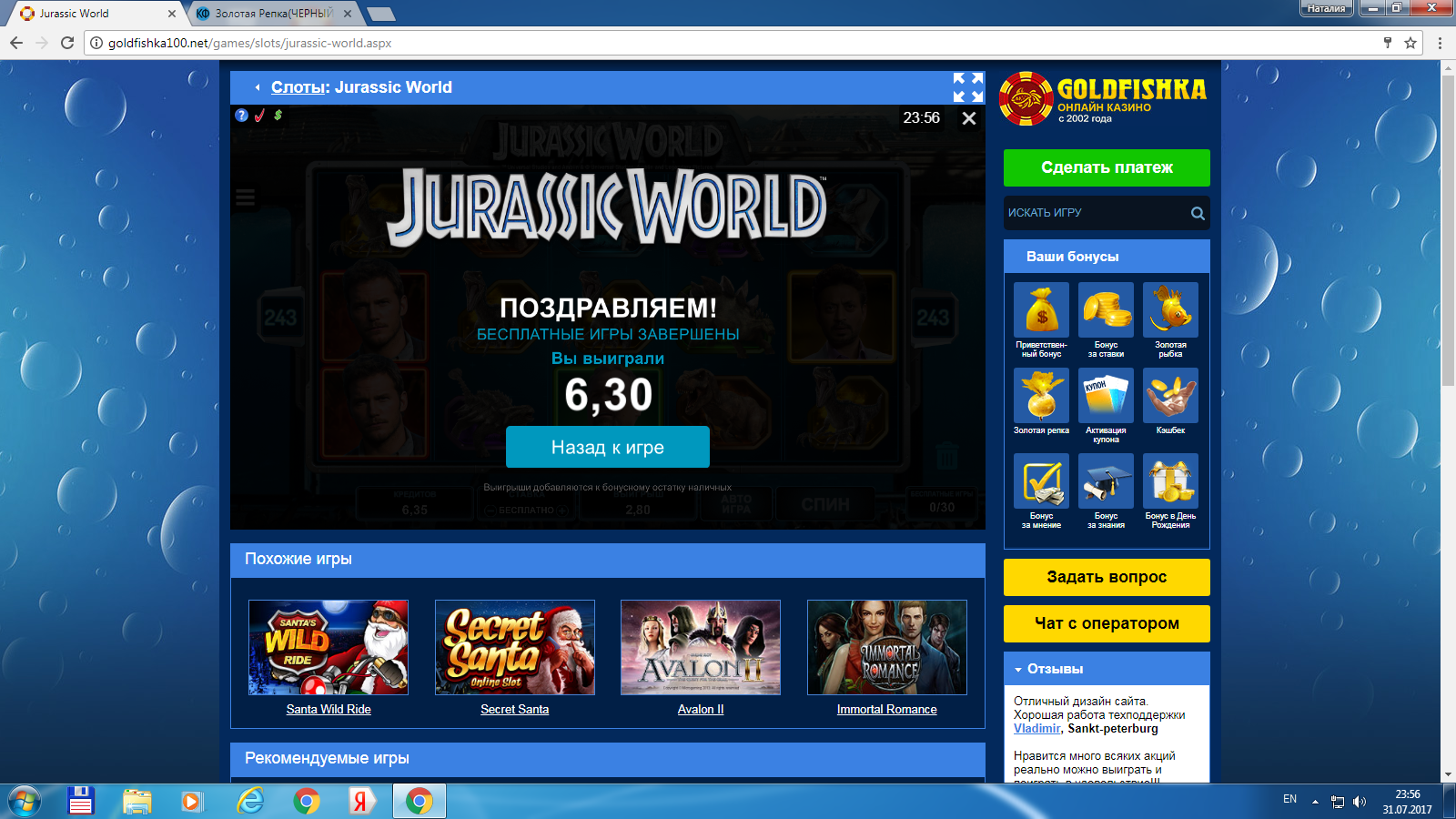Click the Goldfishka casino logo
This screenshot has width=1456, height=819.
click(x=1103, y=98)
